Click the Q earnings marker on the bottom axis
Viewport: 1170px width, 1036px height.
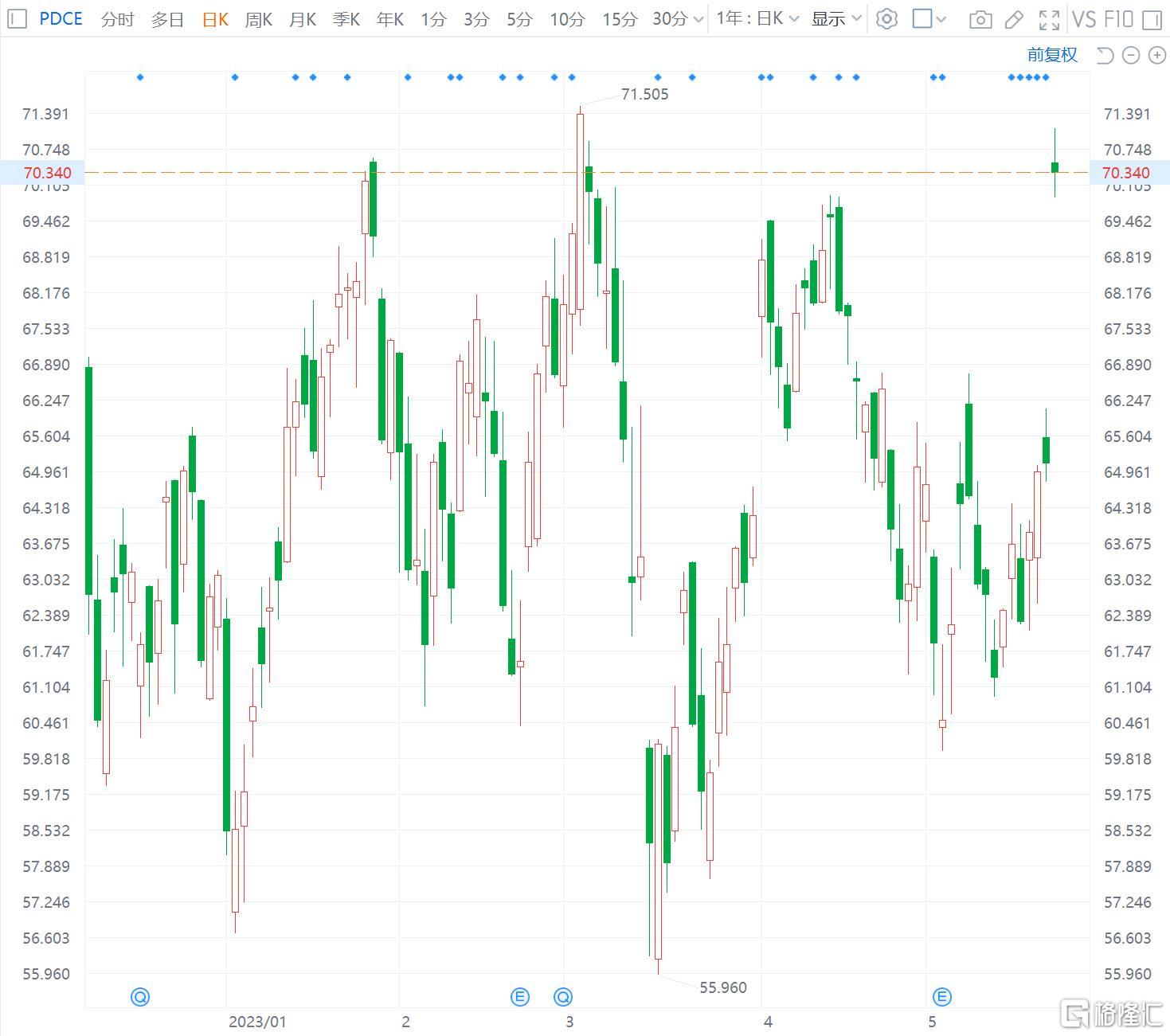pos(140,995)
